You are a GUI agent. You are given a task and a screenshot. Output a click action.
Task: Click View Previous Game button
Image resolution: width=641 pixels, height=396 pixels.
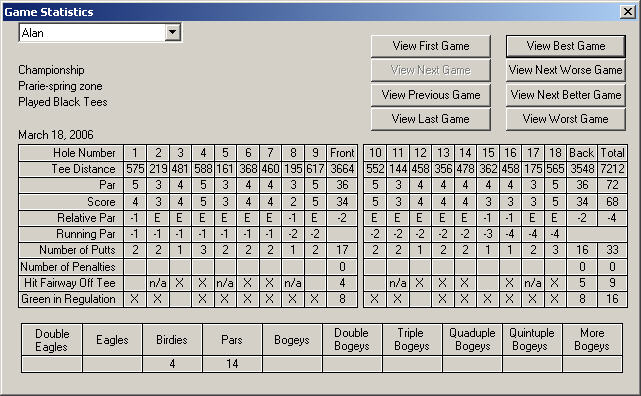pos(430,95)
